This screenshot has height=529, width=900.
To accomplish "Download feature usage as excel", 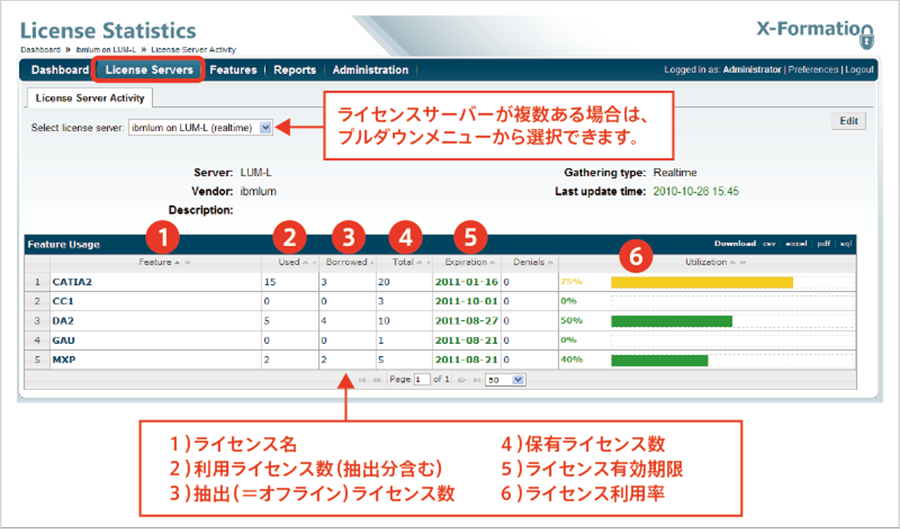I will (x=796, y=244).
